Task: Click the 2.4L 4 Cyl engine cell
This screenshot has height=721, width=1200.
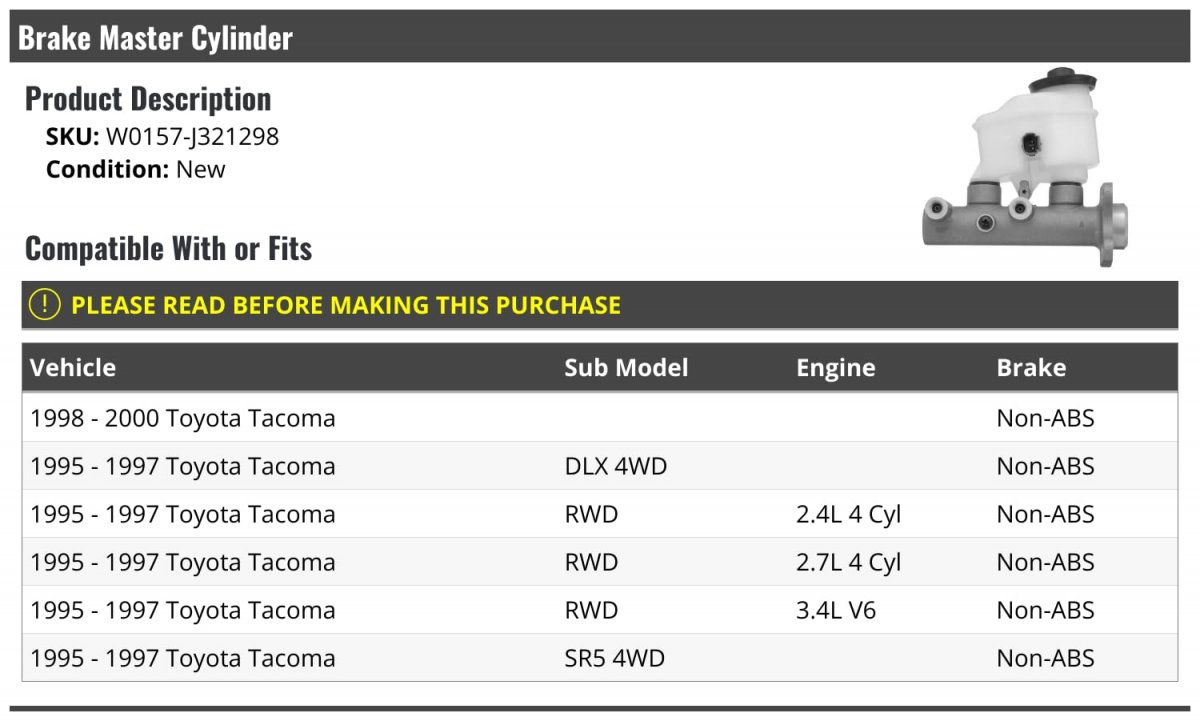Action: tap(848, 514)
